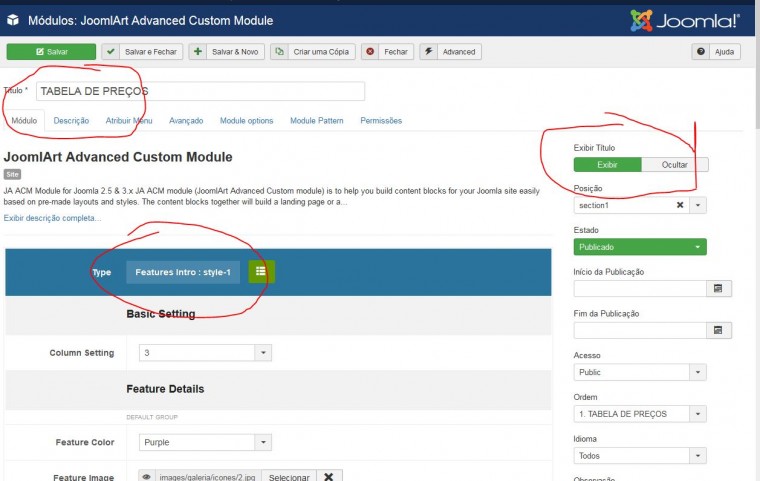
Task: Edit the Título field TABELA DE PREÇOS
Action: 200,91
